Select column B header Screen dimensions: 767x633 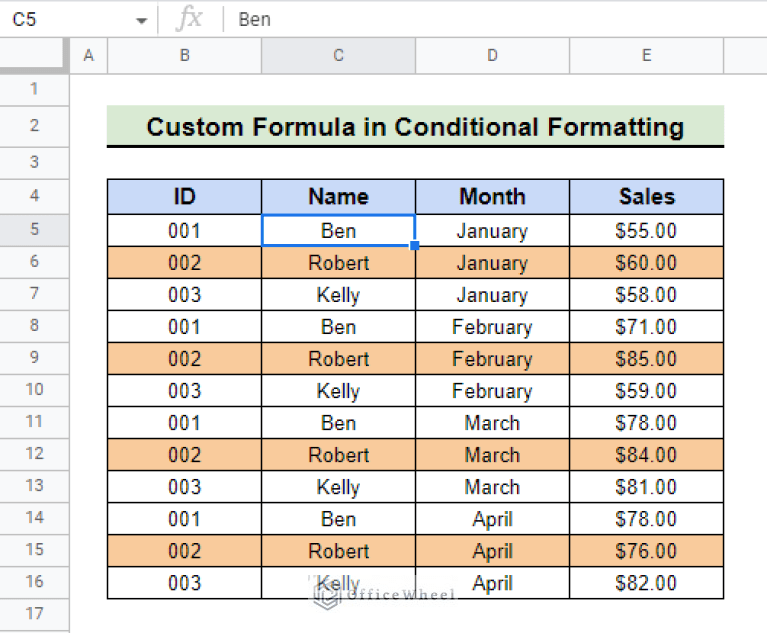click(184, 55)
